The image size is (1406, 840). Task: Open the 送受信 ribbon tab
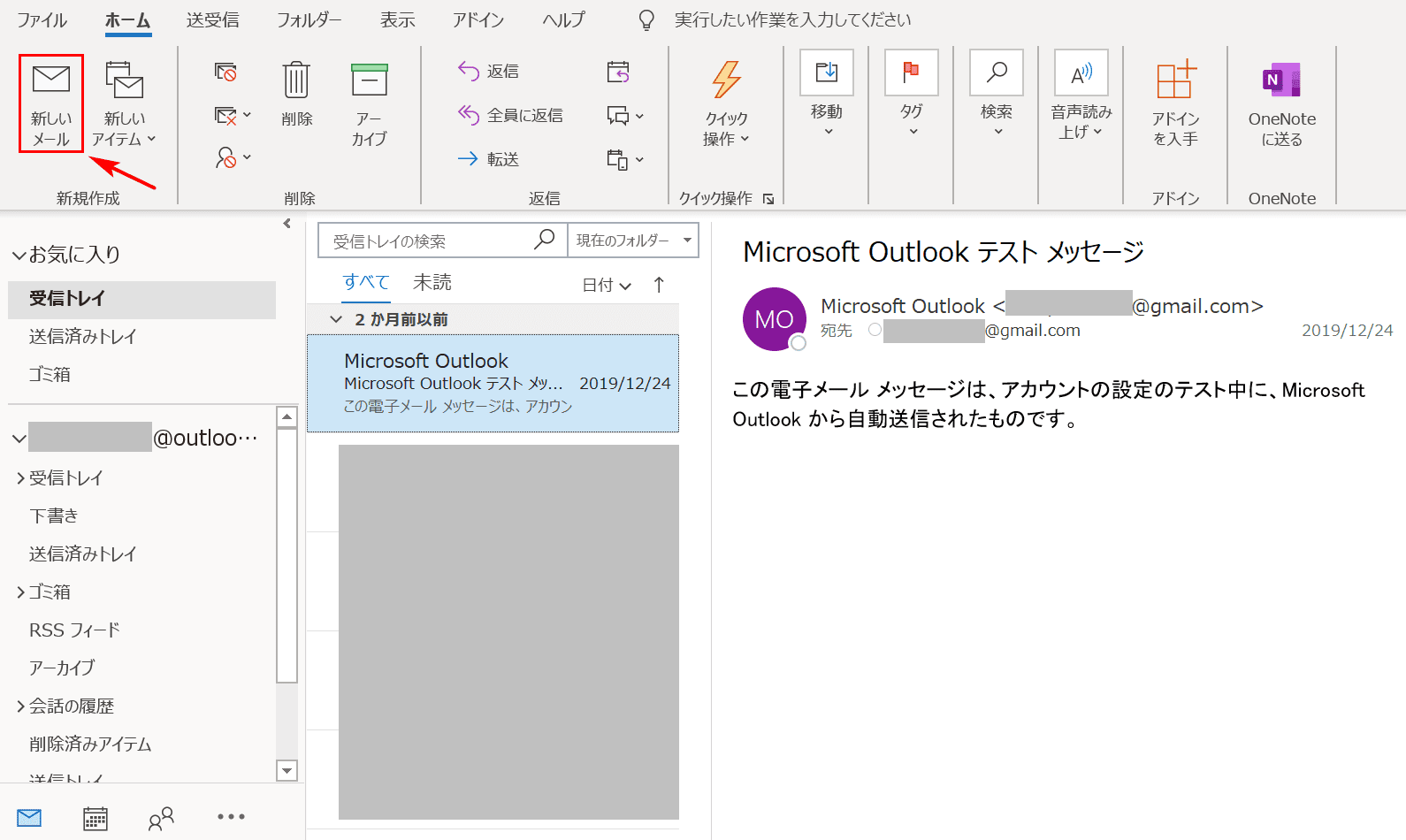[x=212, y=19]
